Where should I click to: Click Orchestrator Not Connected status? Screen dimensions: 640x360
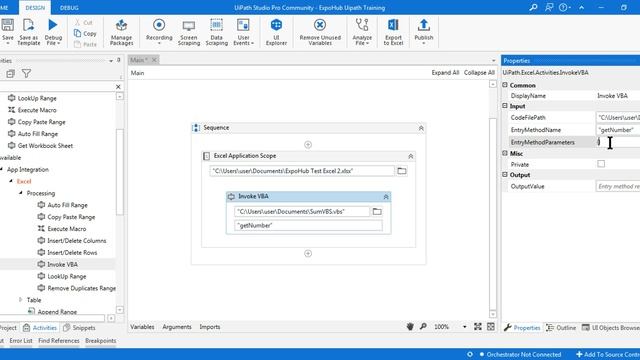[520, 354]
